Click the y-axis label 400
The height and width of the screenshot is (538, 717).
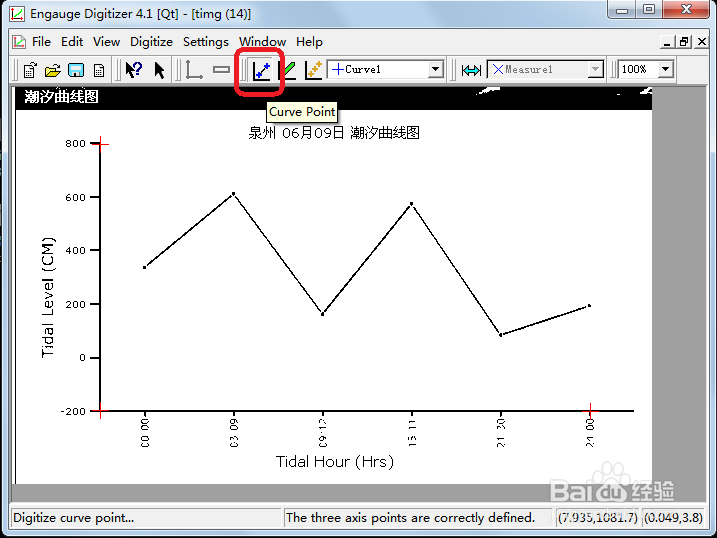[x=75, y=250]
